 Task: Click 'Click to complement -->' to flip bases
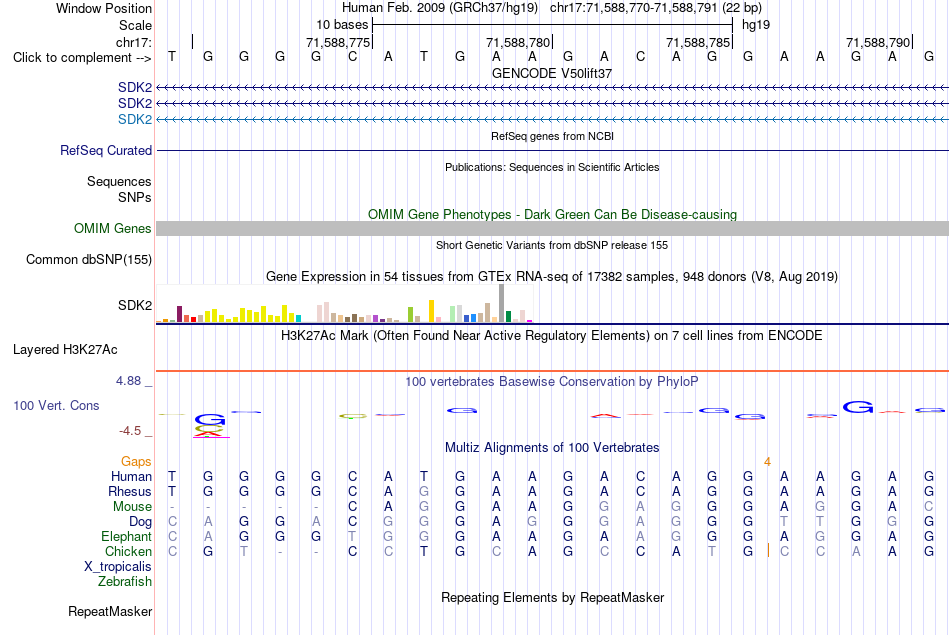(x=82, y=58)
